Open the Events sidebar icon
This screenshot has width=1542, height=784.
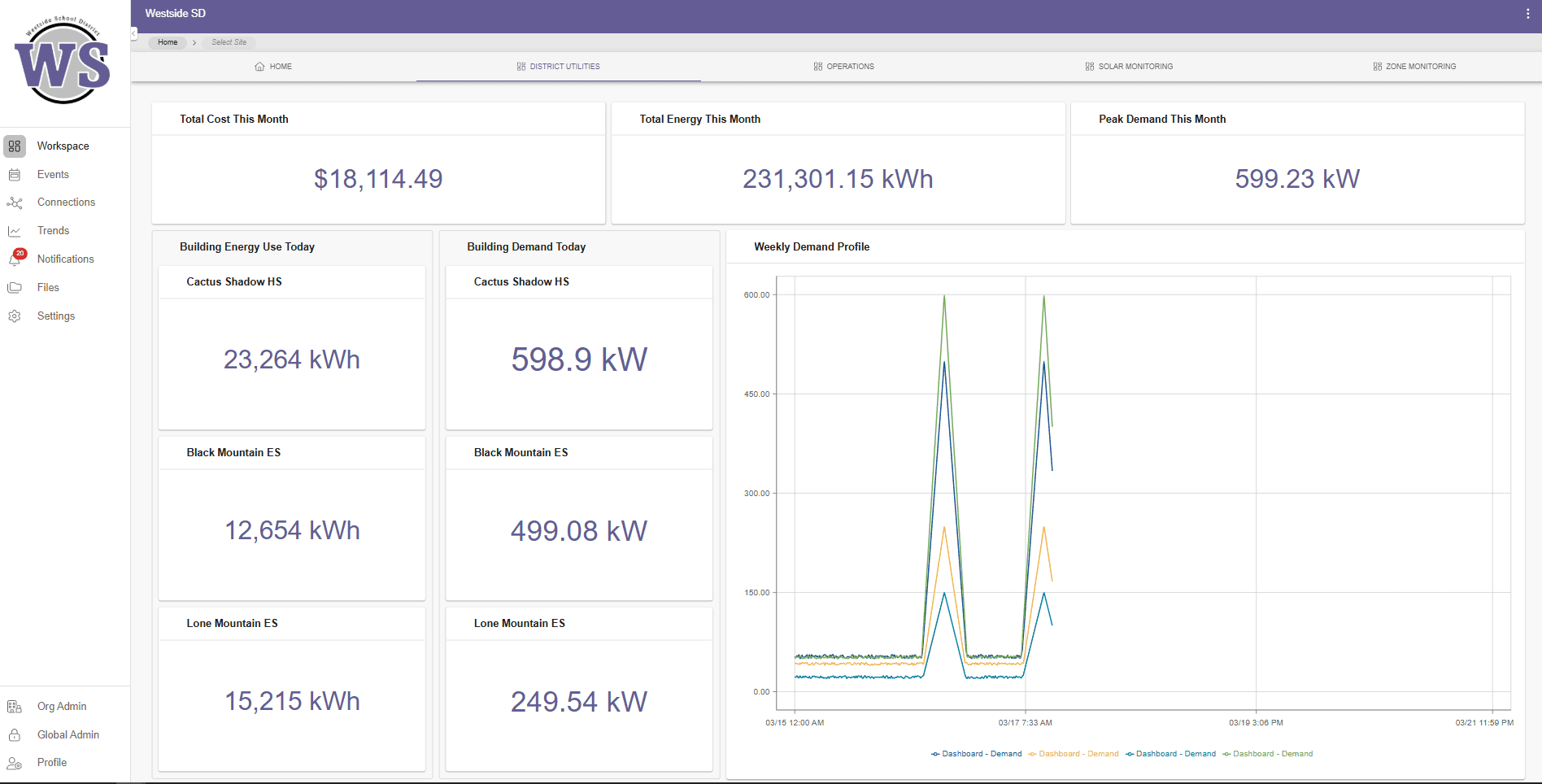pos(15,175)
